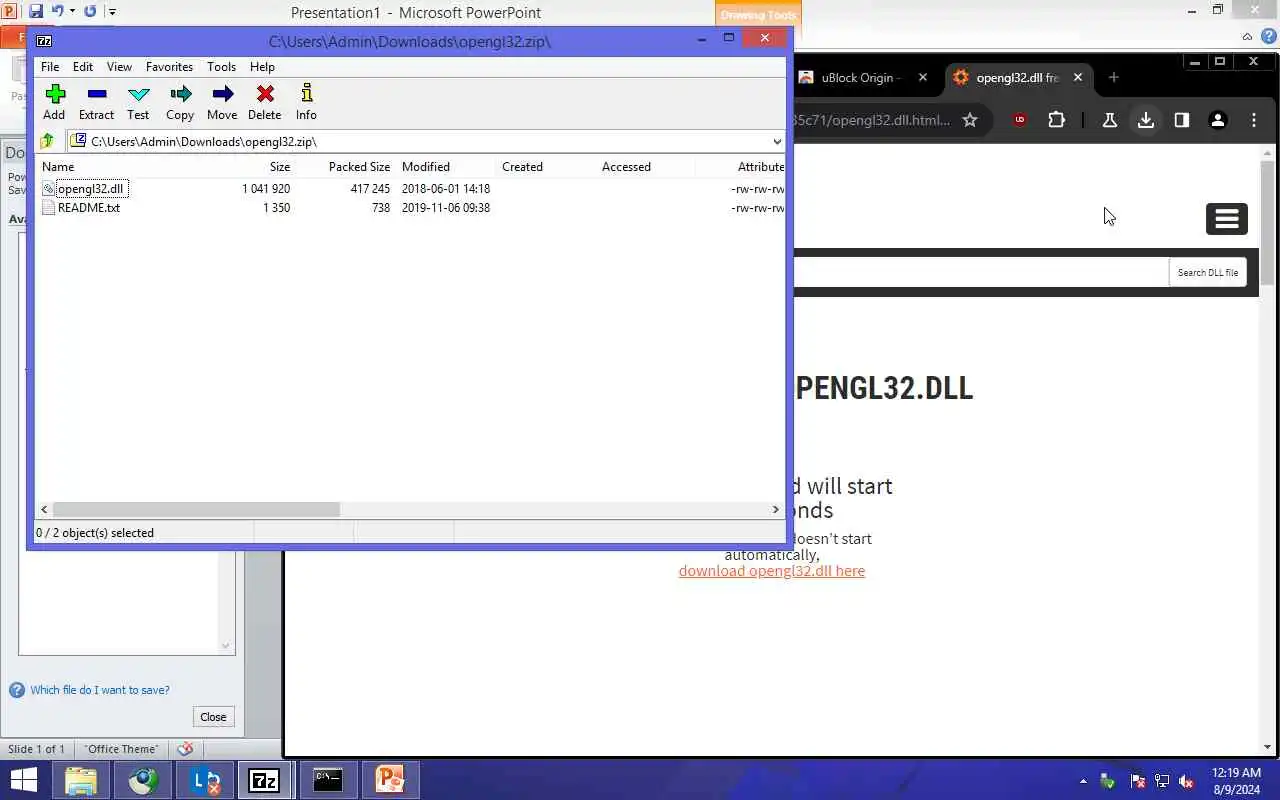Viewport: 1280px width, 800px height.
Task: Run the Test archive tool
Action: point(138,101)
